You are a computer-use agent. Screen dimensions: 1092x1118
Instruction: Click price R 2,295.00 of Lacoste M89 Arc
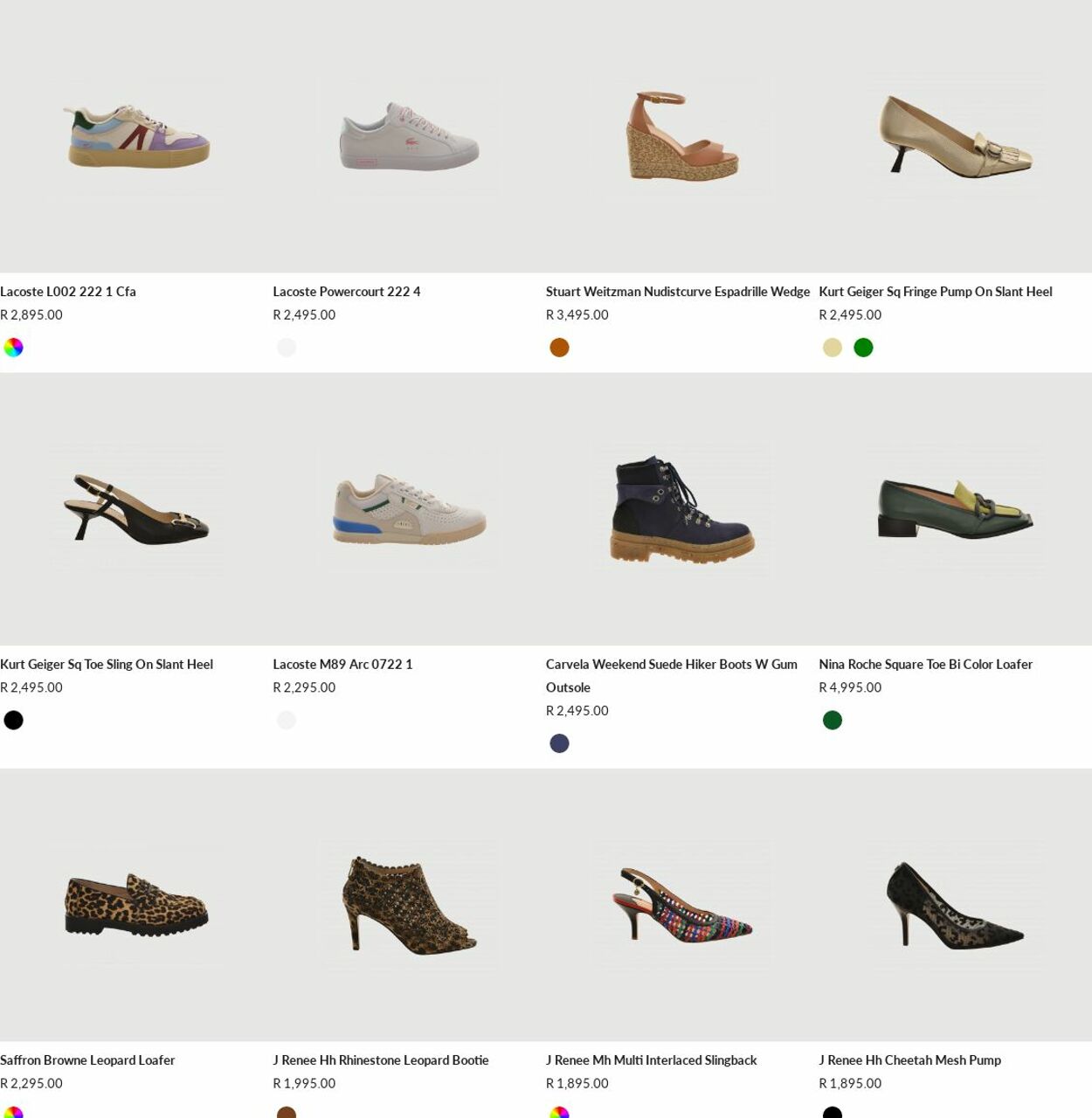click(x=304, y=688)
